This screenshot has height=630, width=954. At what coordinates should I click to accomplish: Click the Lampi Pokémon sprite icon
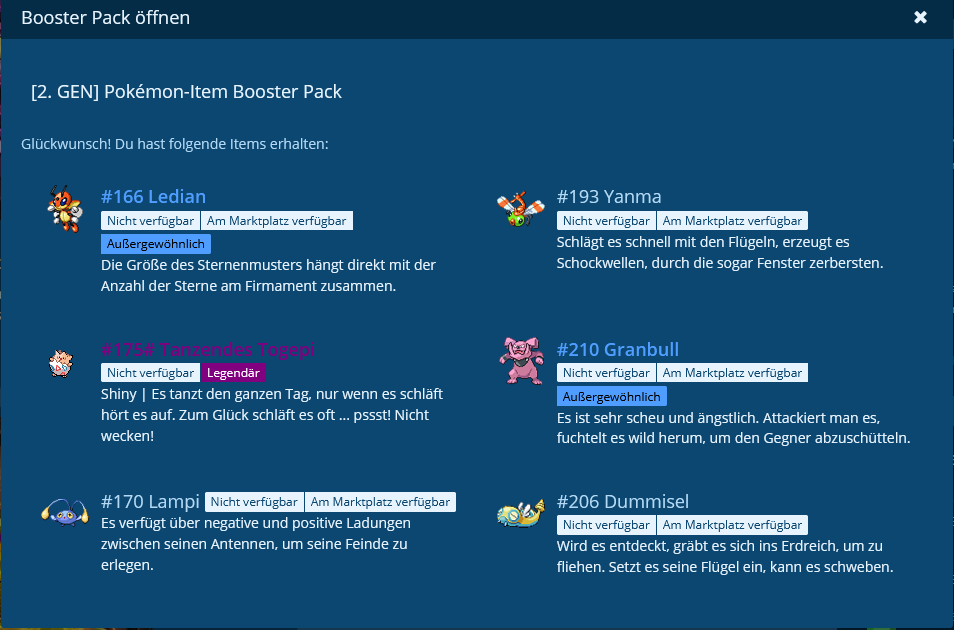tap(64, 511)
